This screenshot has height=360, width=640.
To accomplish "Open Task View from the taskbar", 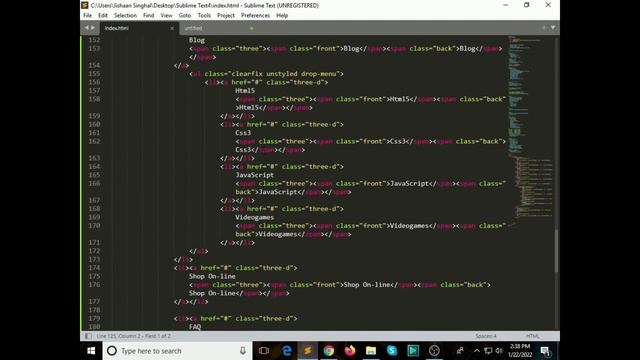I will [x=264, y=351].
